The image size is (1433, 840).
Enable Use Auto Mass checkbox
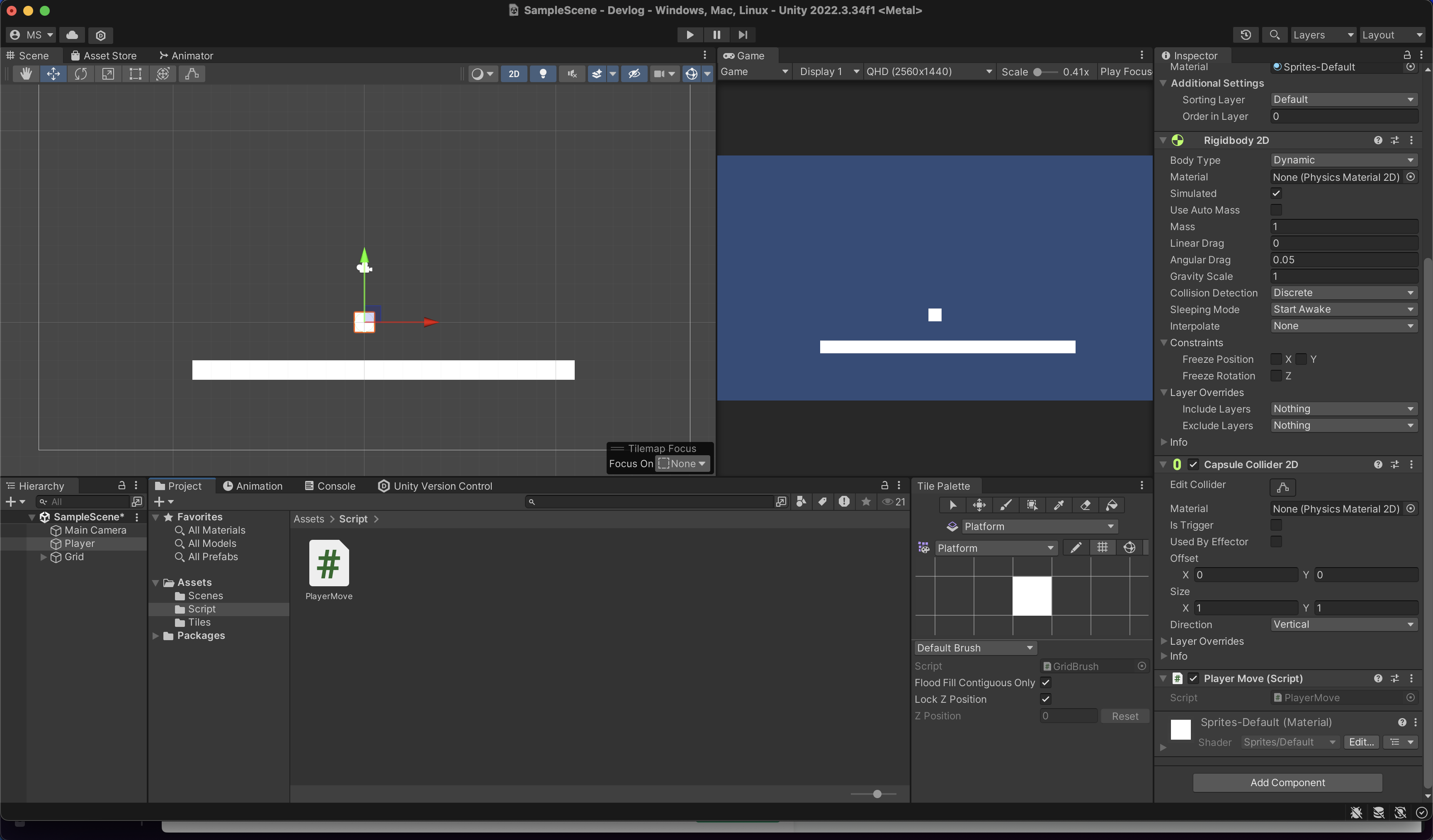coord(1276,210)
